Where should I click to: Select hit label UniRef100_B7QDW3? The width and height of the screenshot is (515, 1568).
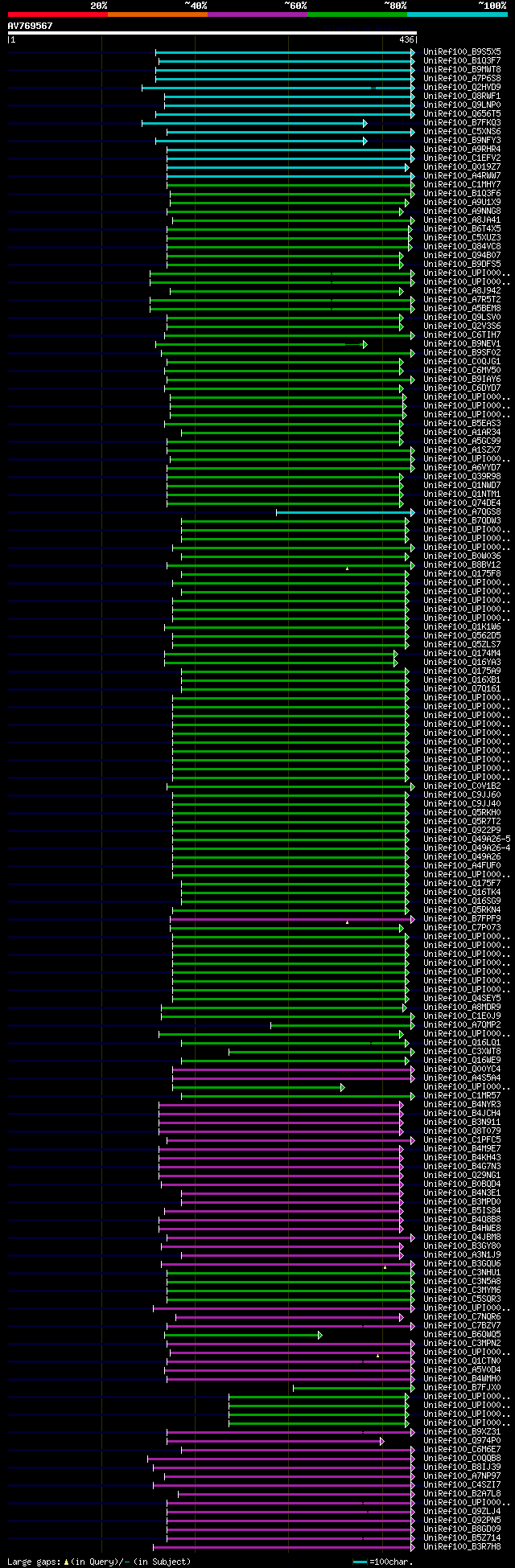pos(462,520)
